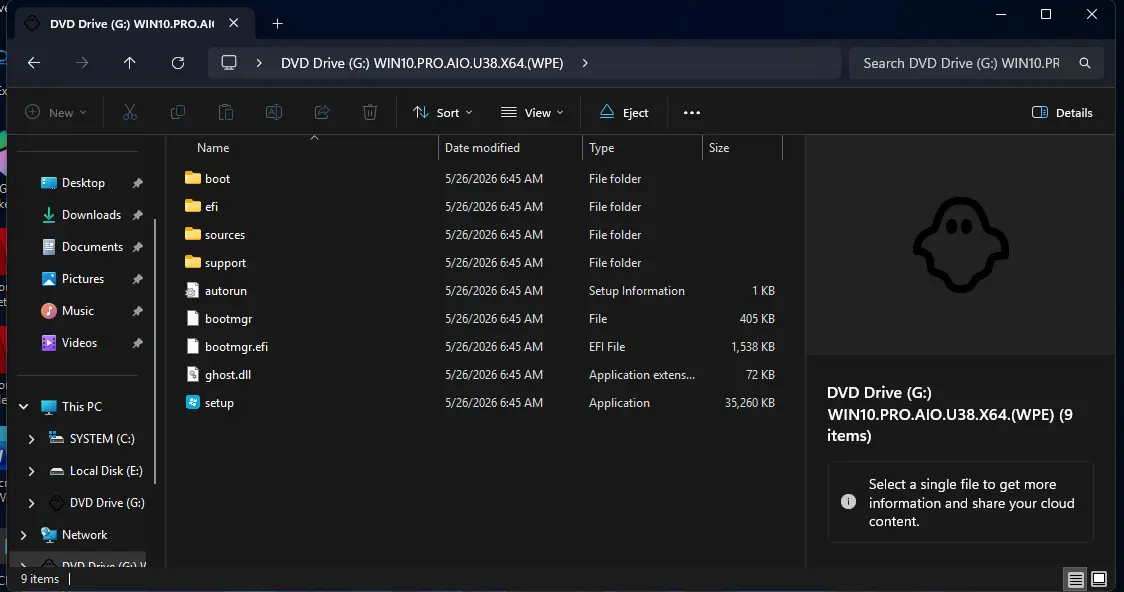Click the Share icon in toolbar
The width and height of the screenshot is (1124, 592).
point(322,113)
